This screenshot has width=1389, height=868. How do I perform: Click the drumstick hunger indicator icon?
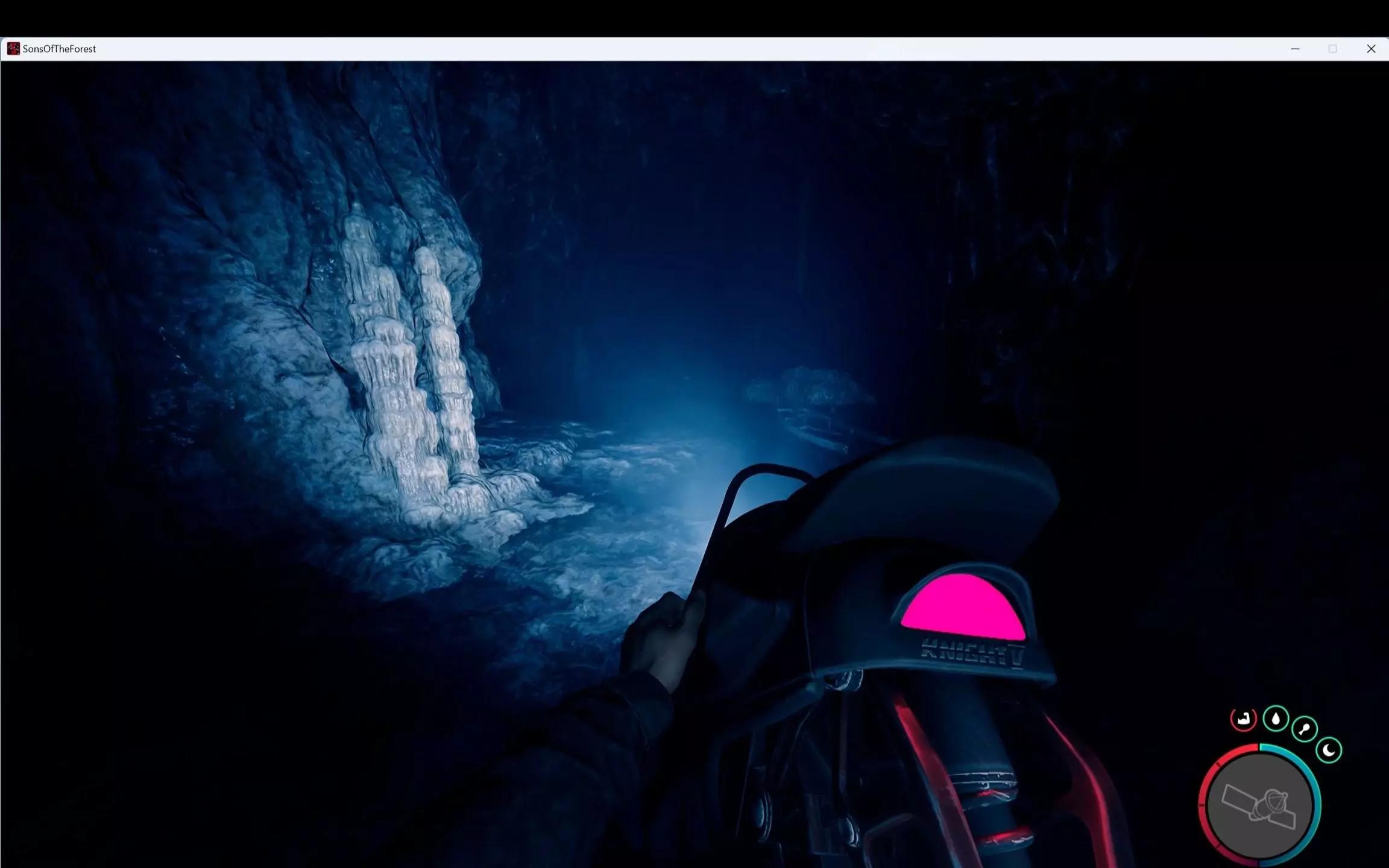tap(1305, 729)
